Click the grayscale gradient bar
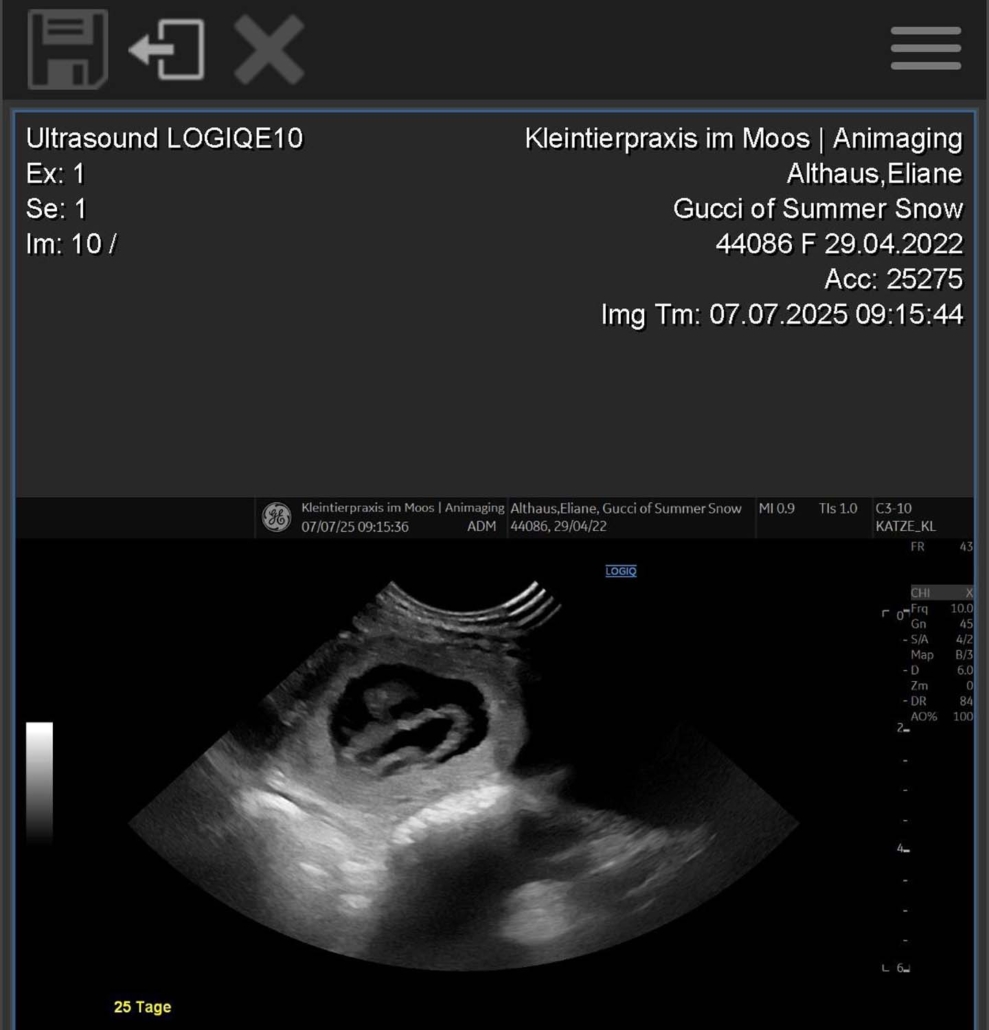The image size is (989, 1030). coord(39,780)
